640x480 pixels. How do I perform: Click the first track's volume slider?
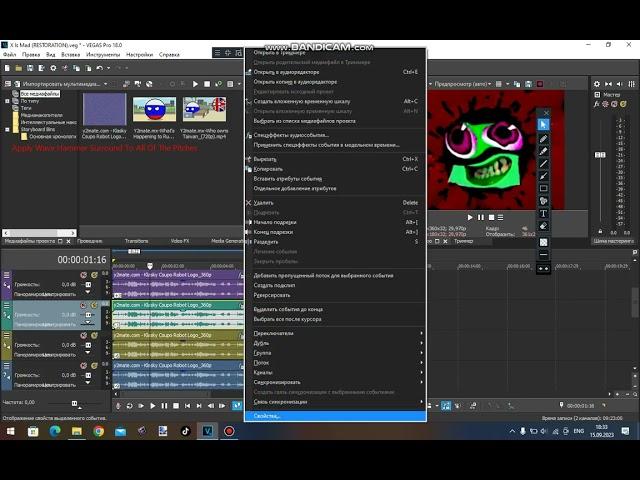[x=88, y=284]
